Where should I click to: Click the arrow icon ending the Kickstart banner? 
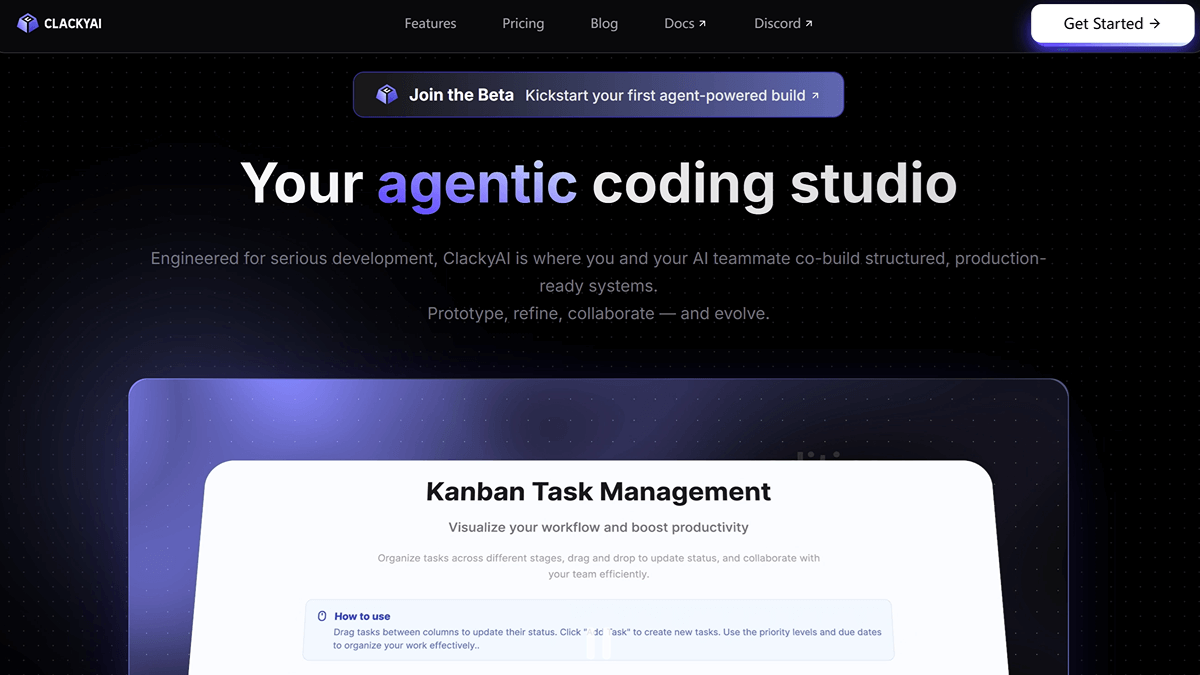click(815, 96)
